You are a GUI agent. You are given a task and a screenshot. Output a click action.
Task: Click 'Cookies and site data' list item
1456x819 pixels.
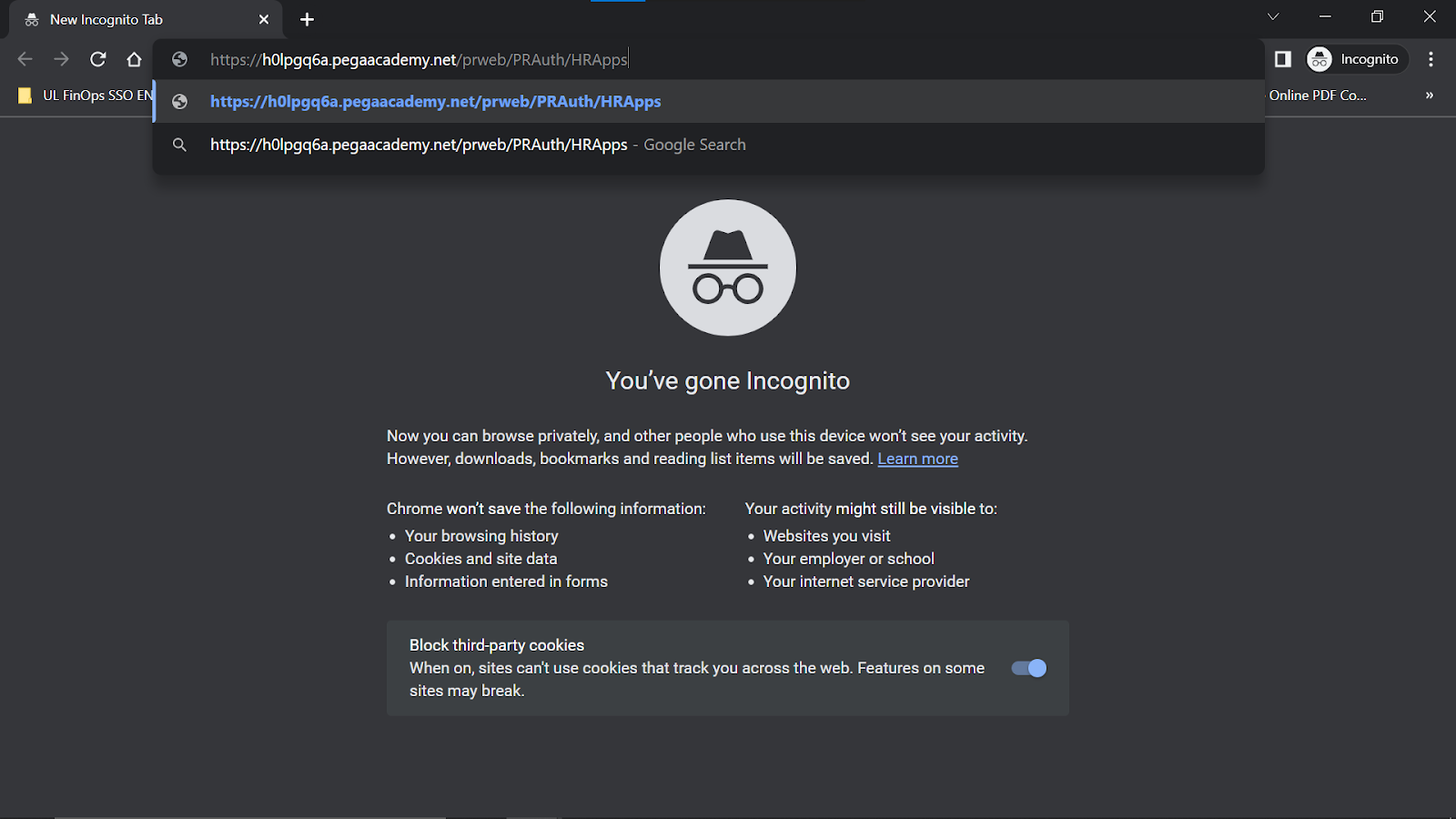click(x=480, y=559)
